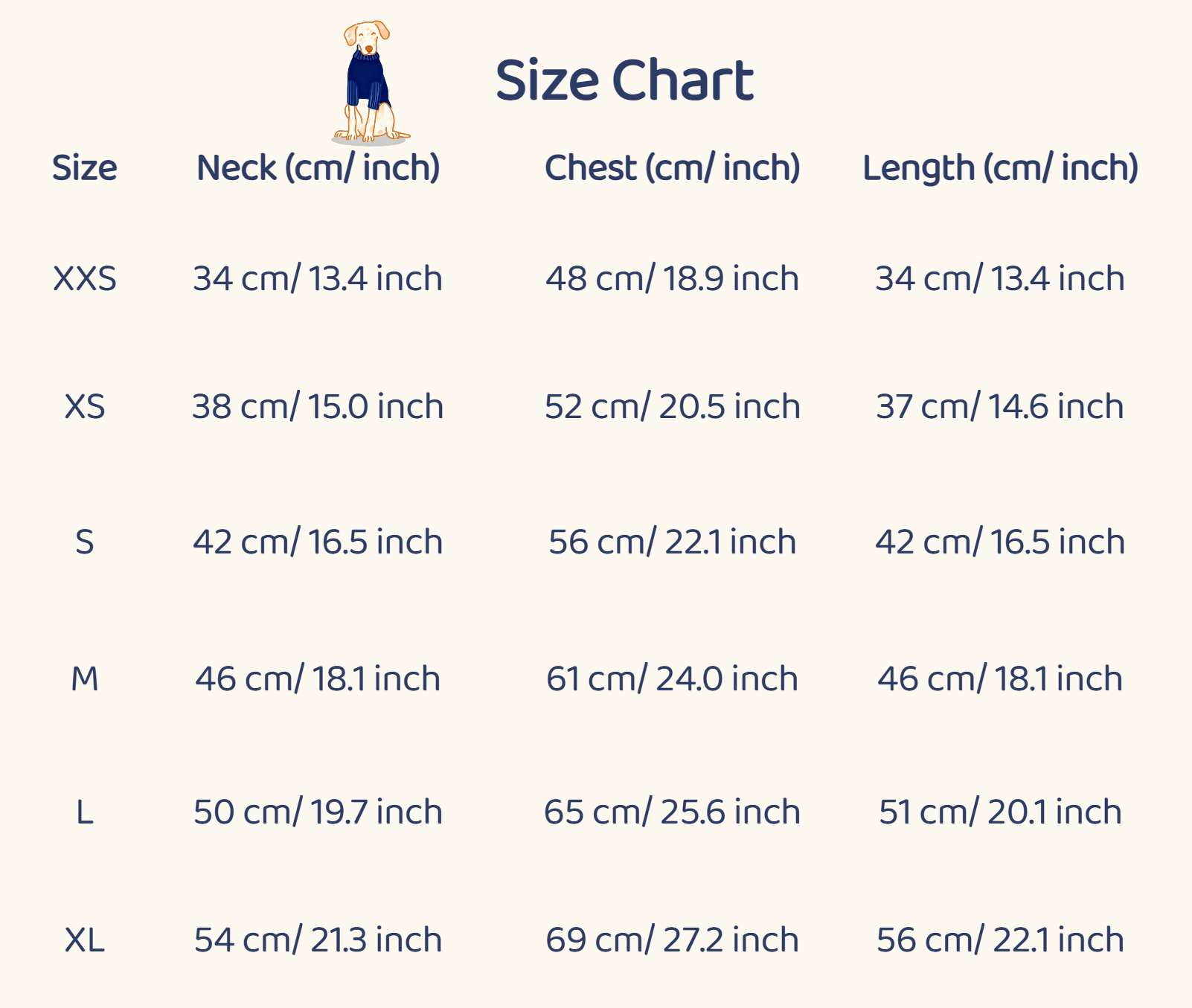Screen dimensions: 1192x1008
Task: Select the Size column header
Action: pos(84,168)
